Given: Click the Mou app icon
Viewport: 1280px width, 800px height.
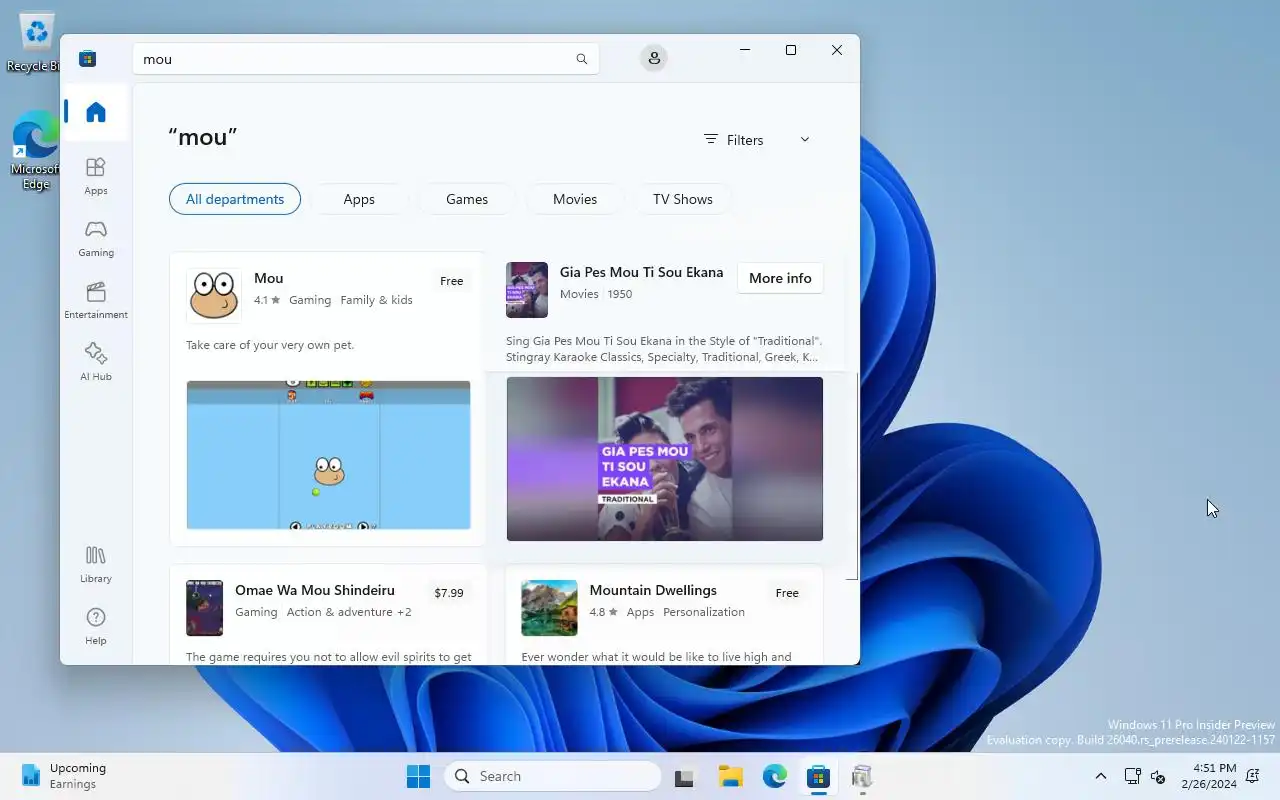Looking at the screenshot, I should tap(214, 295).
